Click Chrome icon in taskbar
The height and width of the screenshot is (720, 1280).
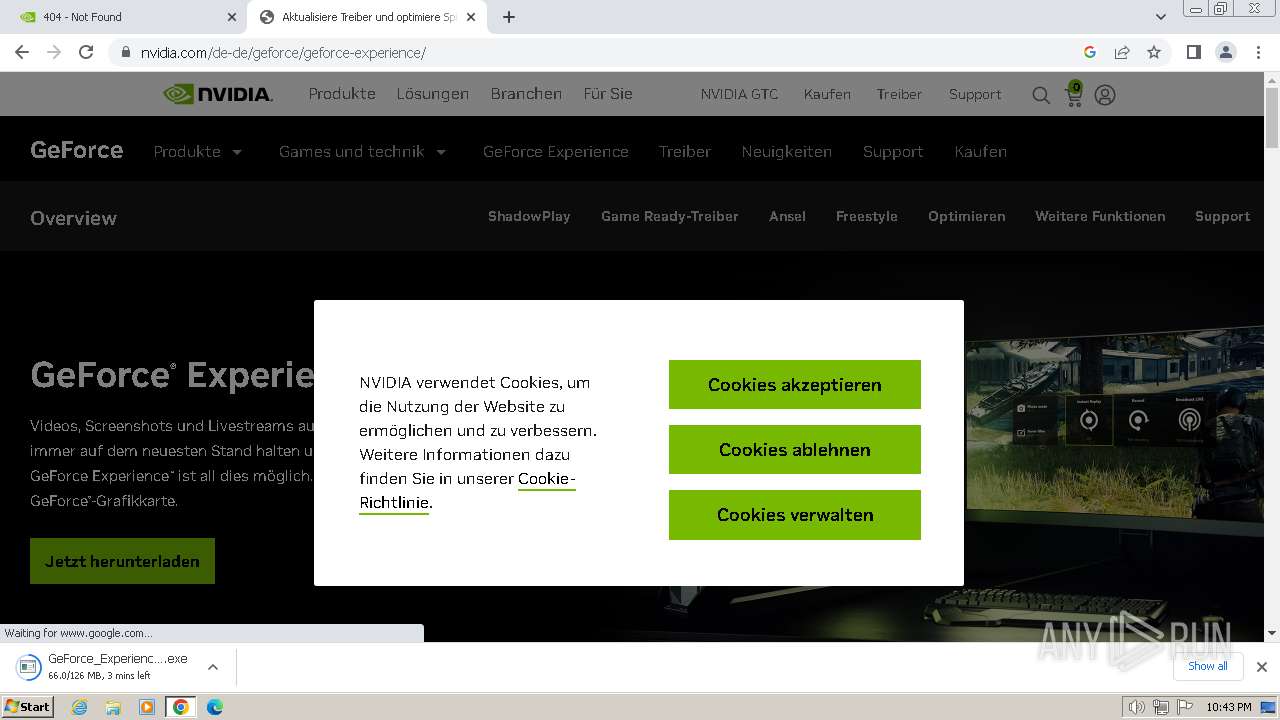pos(181,707)
